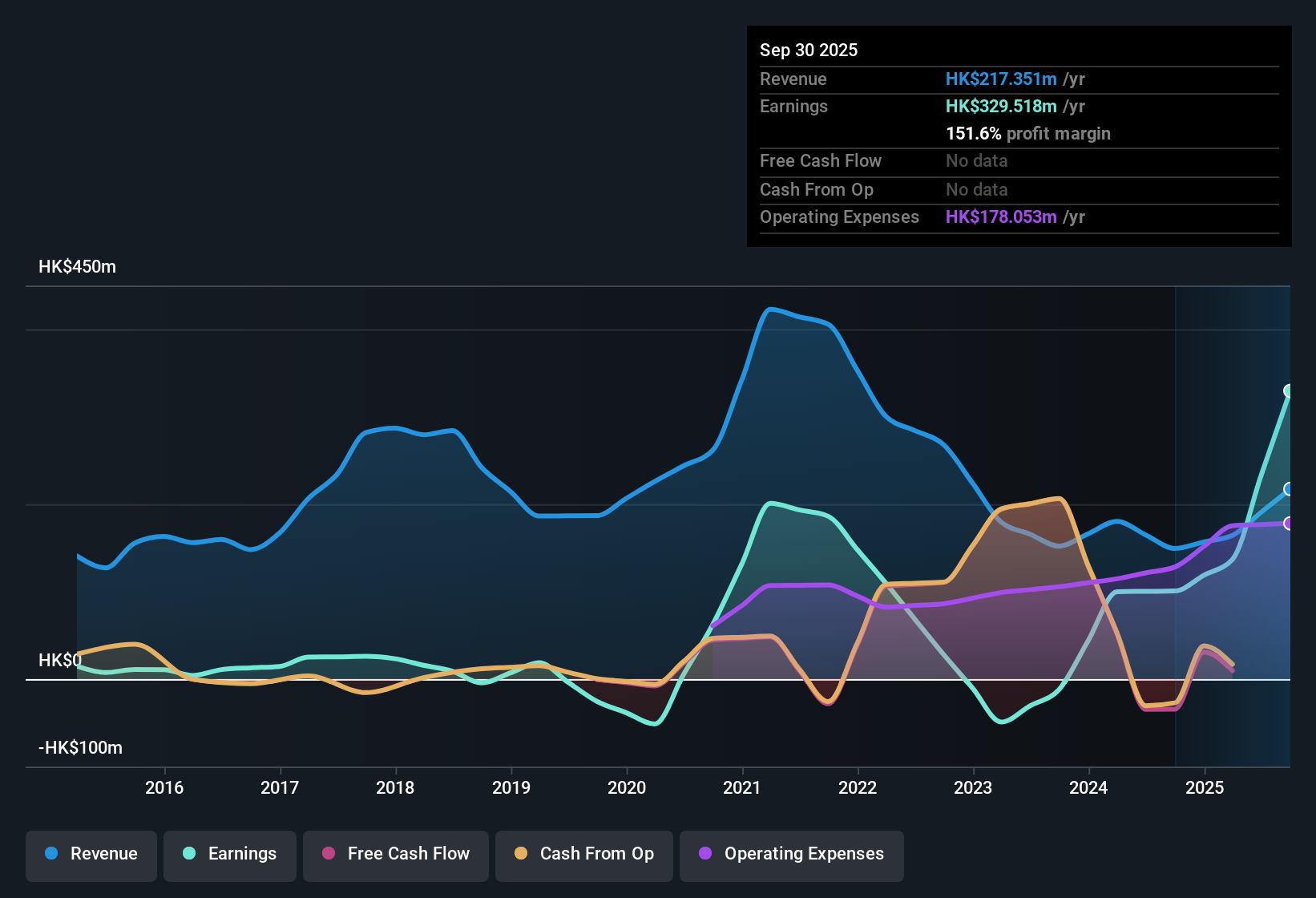
Task: Click the HK$329.518m Earnings value
Action: [1000, 106]
